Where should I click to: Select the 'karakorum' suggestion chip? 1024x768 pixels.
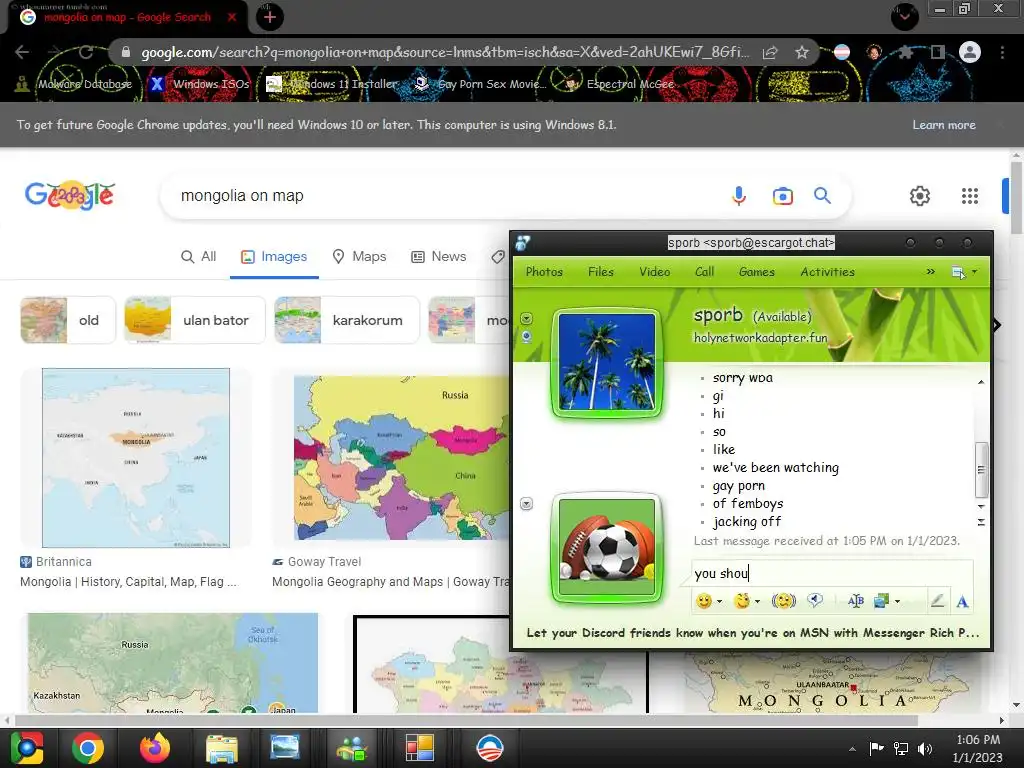[347, 320]
